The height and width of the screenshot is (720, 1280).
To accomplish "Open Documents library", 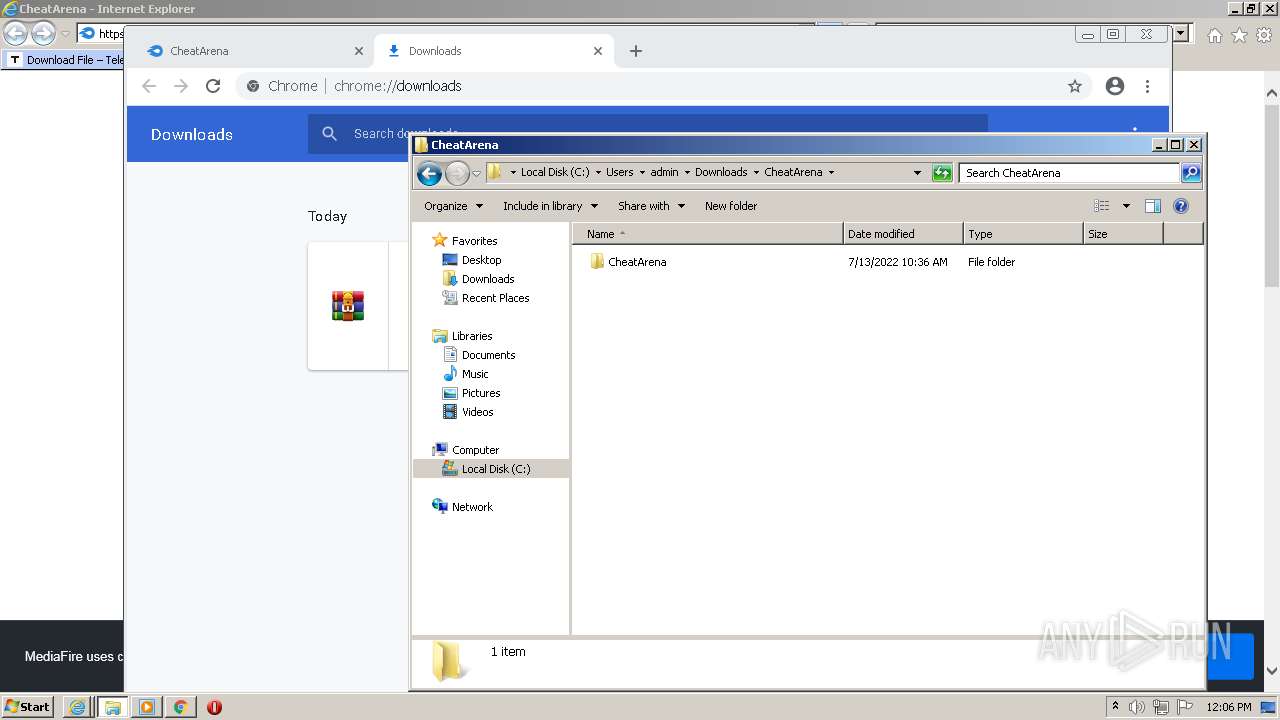I will click(488, 355).
